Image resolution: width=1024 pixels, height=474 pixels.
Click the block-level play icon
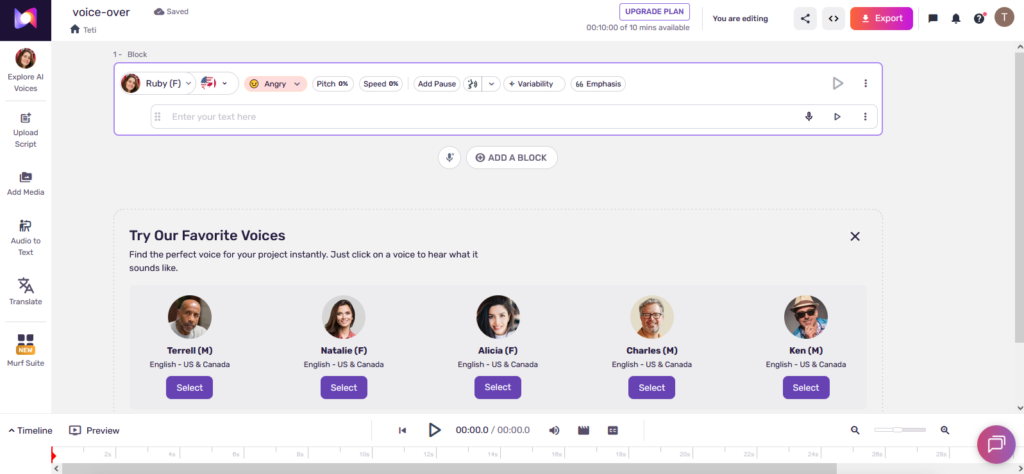pyautogui.click(x=838, y=84)
